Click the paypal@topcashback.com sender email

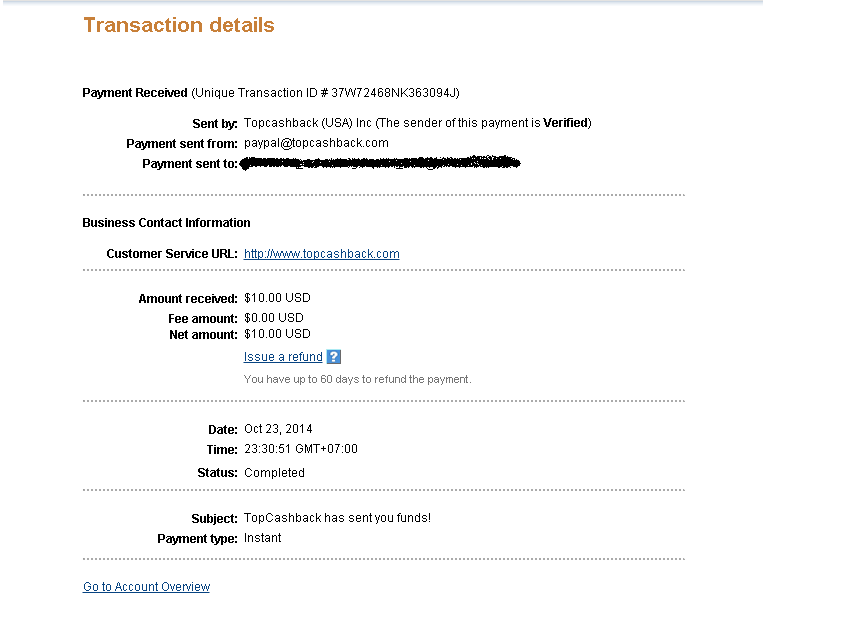point(316,143)
